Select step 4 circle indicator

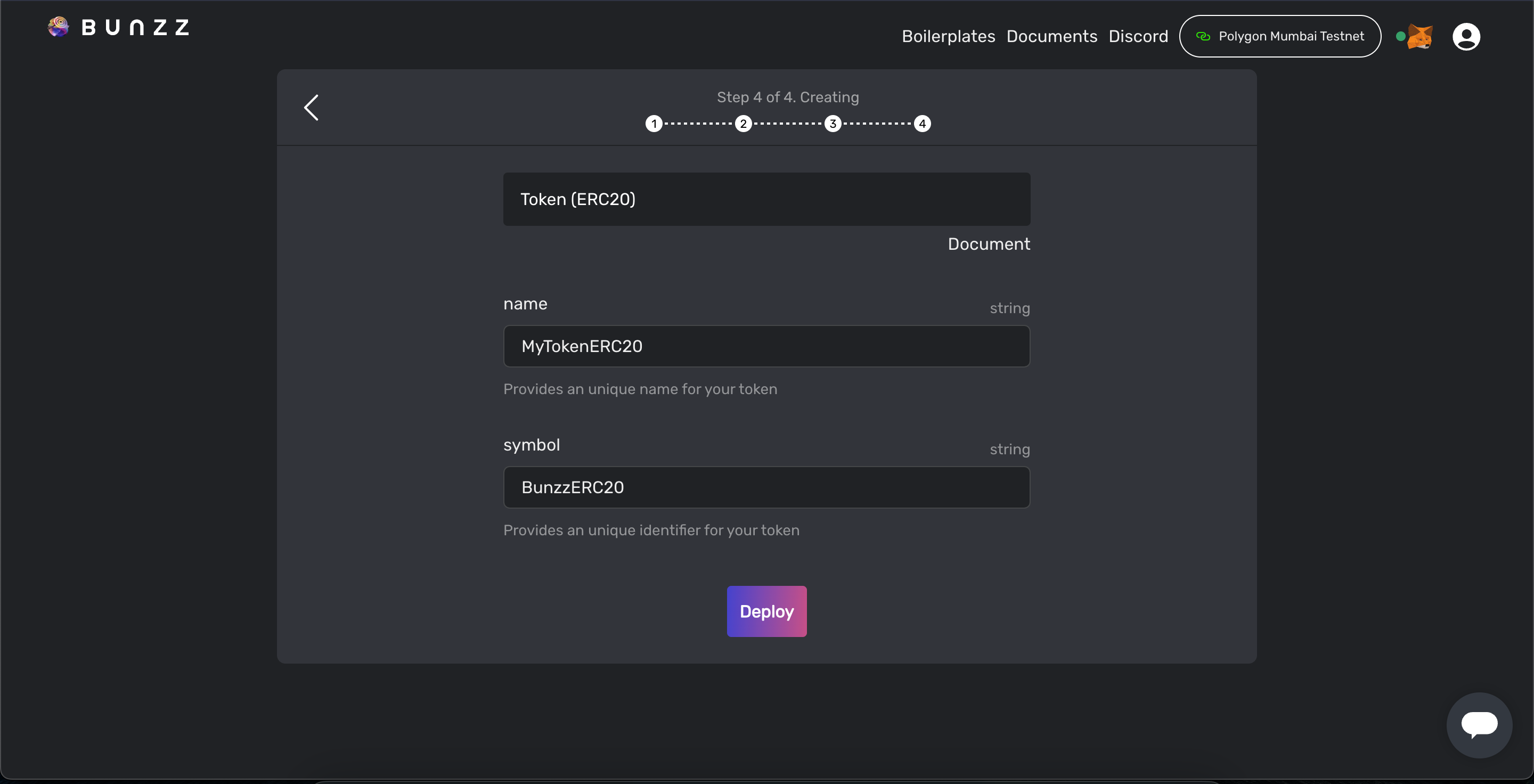click(x=923, y=124)
